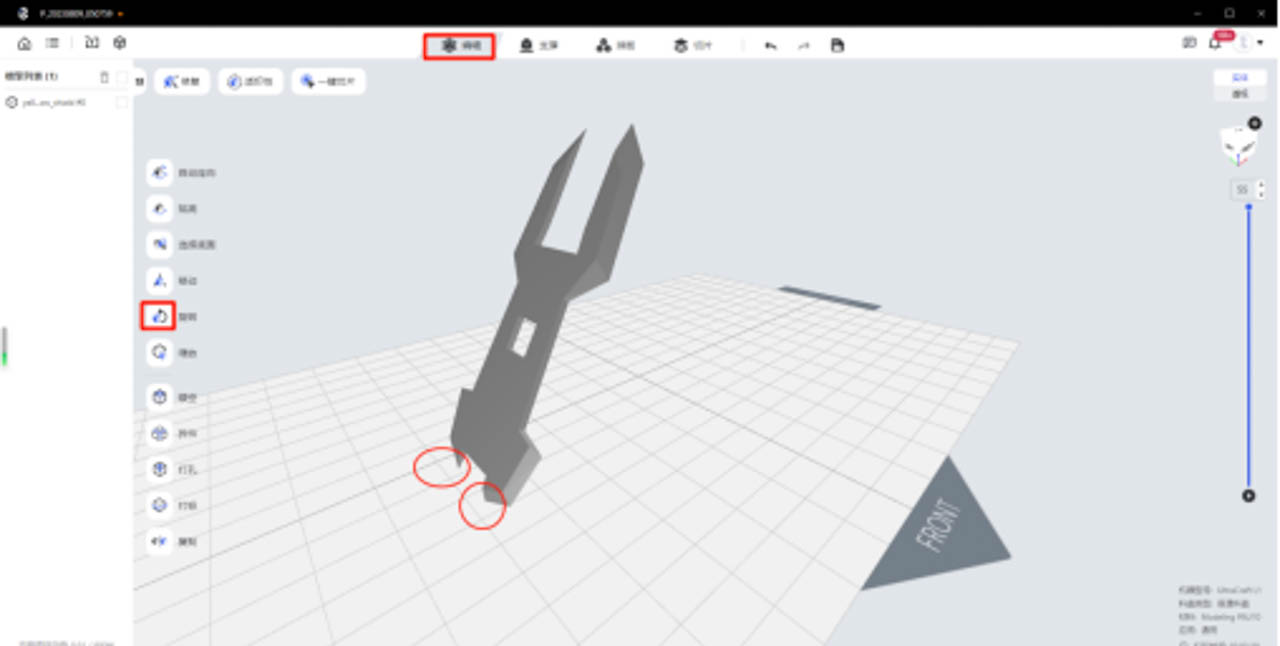
Task: Activate the highlighted Rotate tool
Action: [157, 316]
